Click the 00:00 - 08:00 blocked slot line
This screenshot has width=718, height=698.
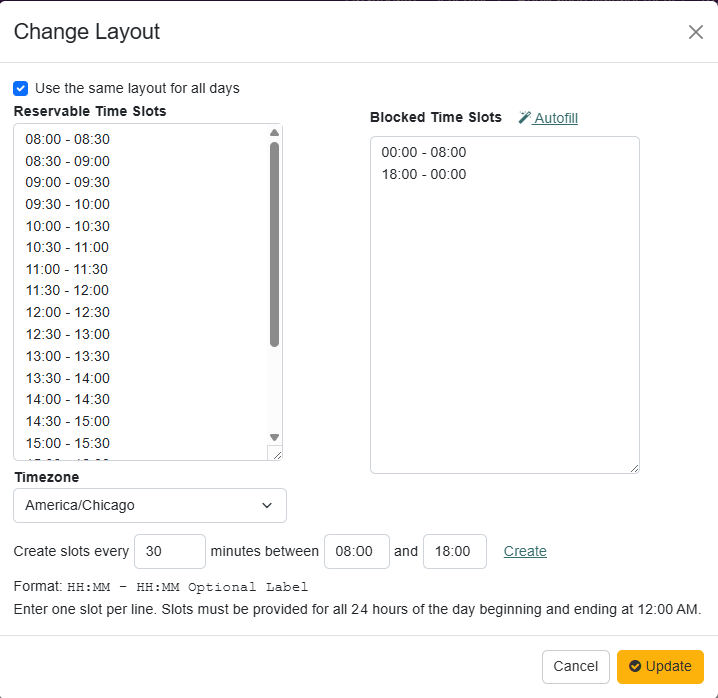pos(424,152)
